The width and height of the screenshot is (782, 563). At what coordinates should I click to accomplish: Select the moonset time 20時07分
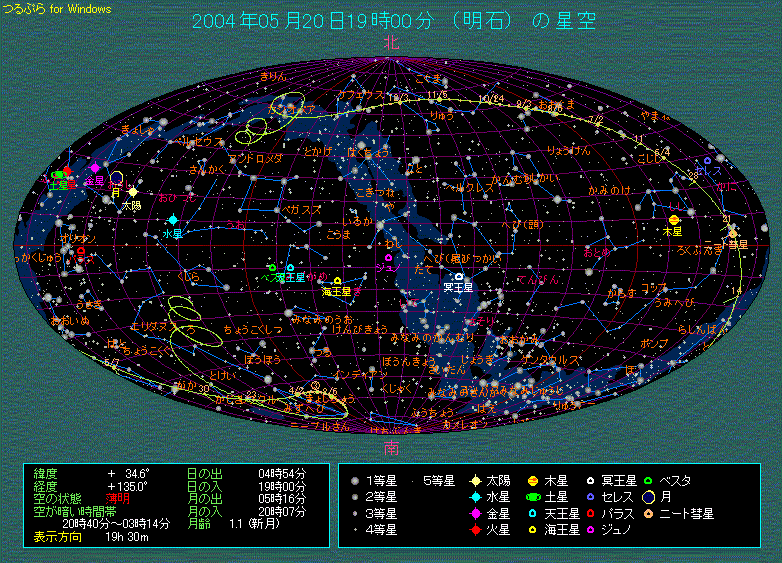[282, 511]
